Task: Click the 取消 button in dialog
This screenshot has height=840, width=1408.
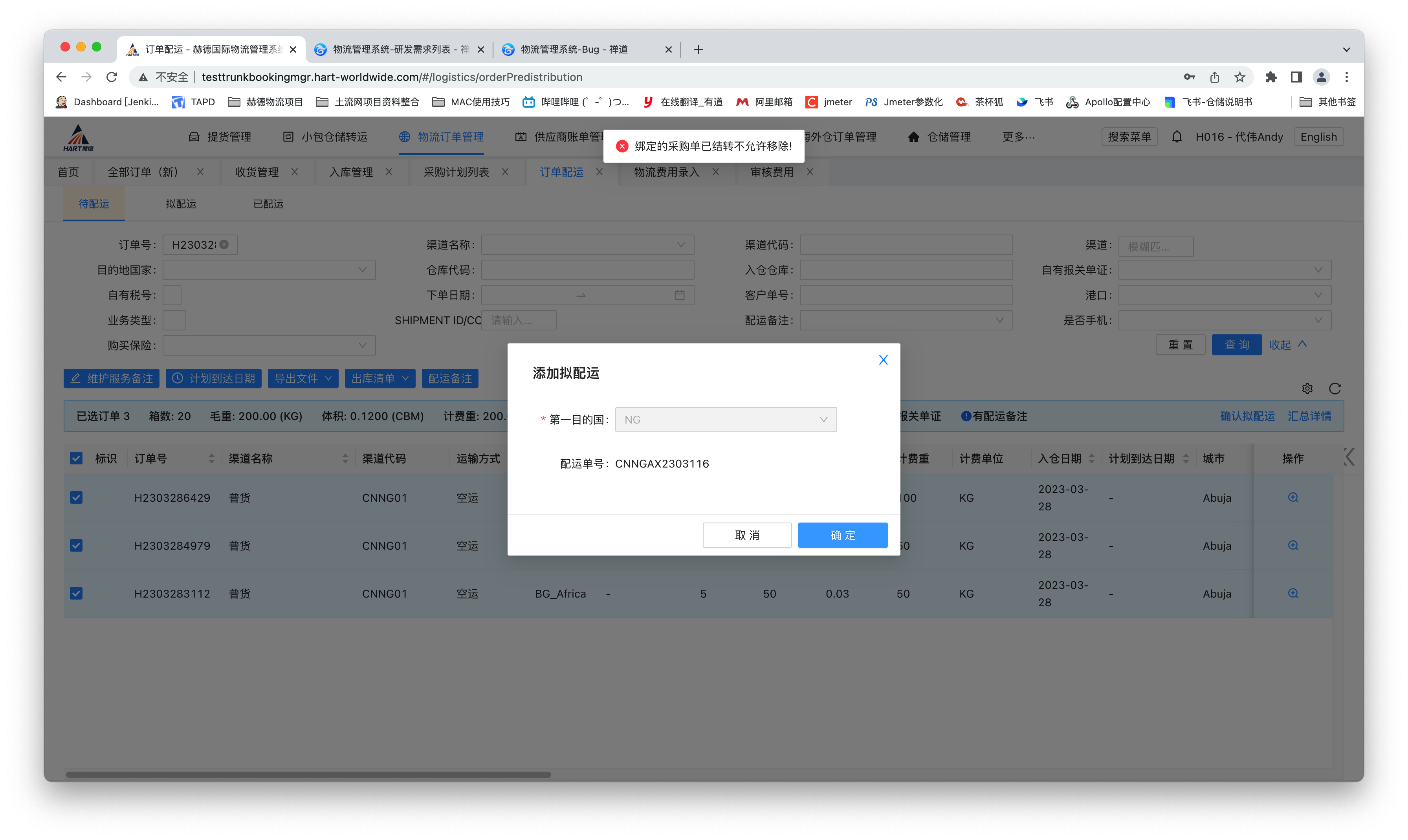Action: pyautogui.click(x=746, y=535)
